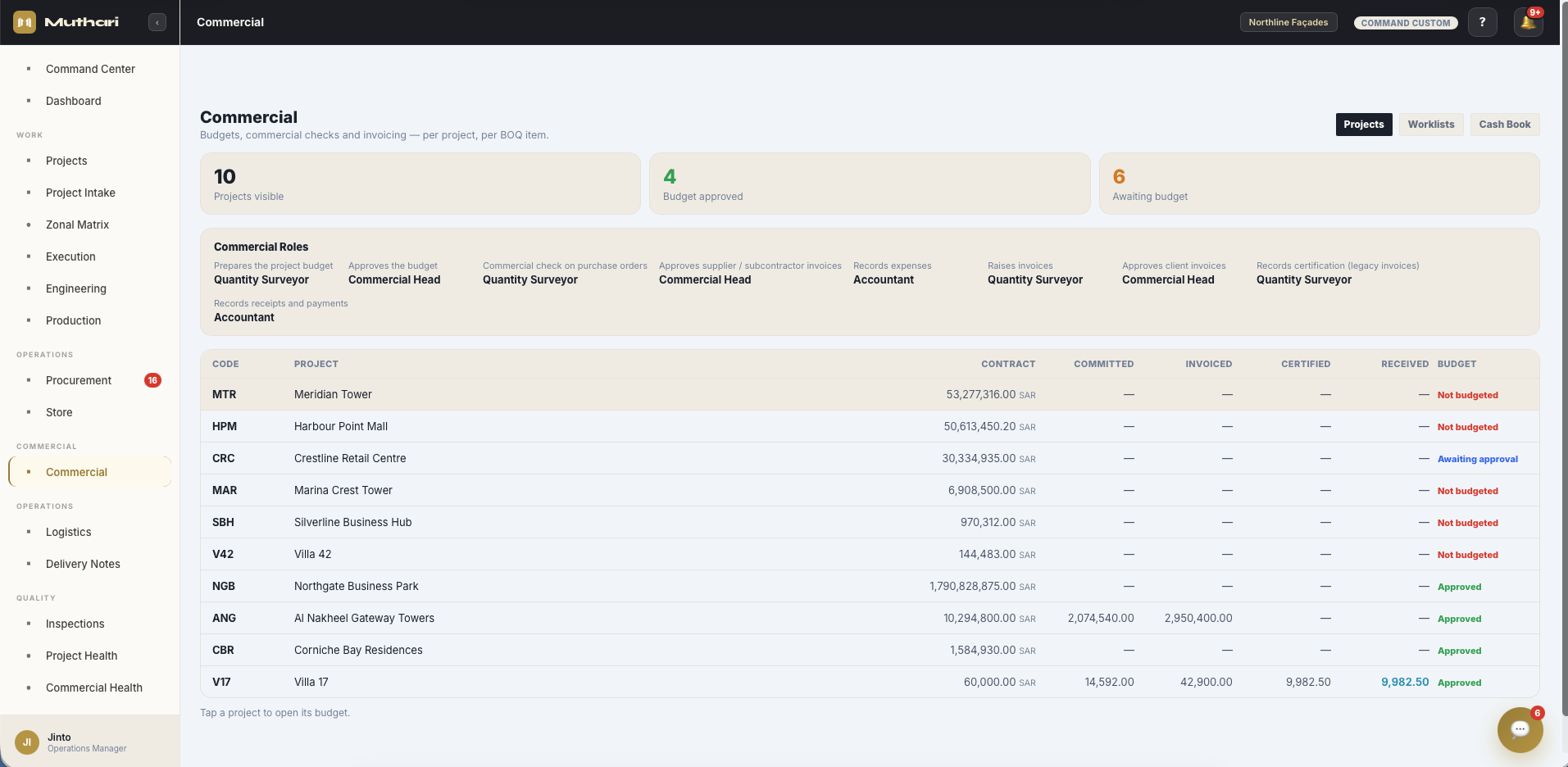Click the INVOICED column header
The width and height of the screenshot is (1568, 767).
click(x=1208, y=364)
